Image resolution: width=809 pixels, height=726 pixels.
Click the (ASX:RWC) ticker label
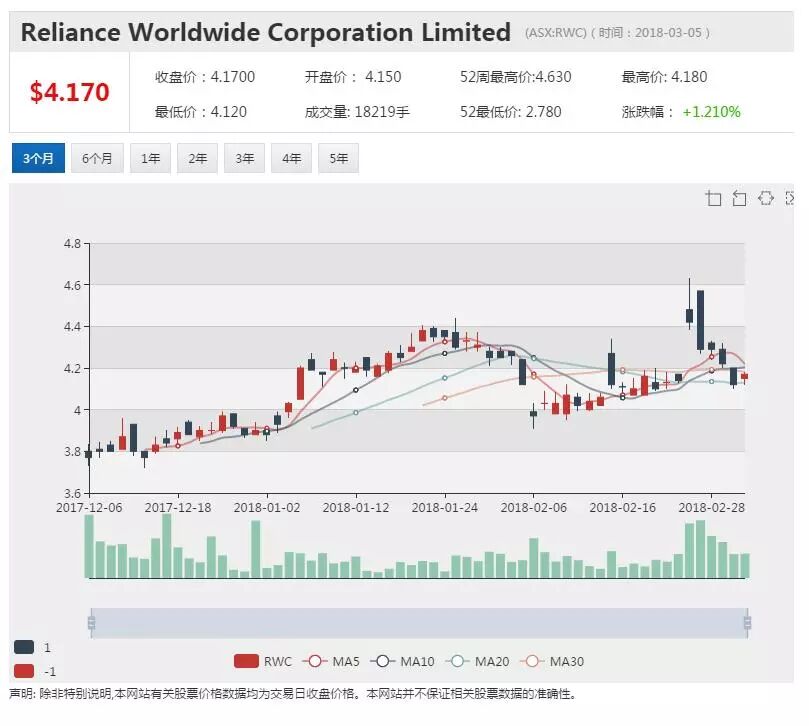pyautogui.click(x=556, y=33)
